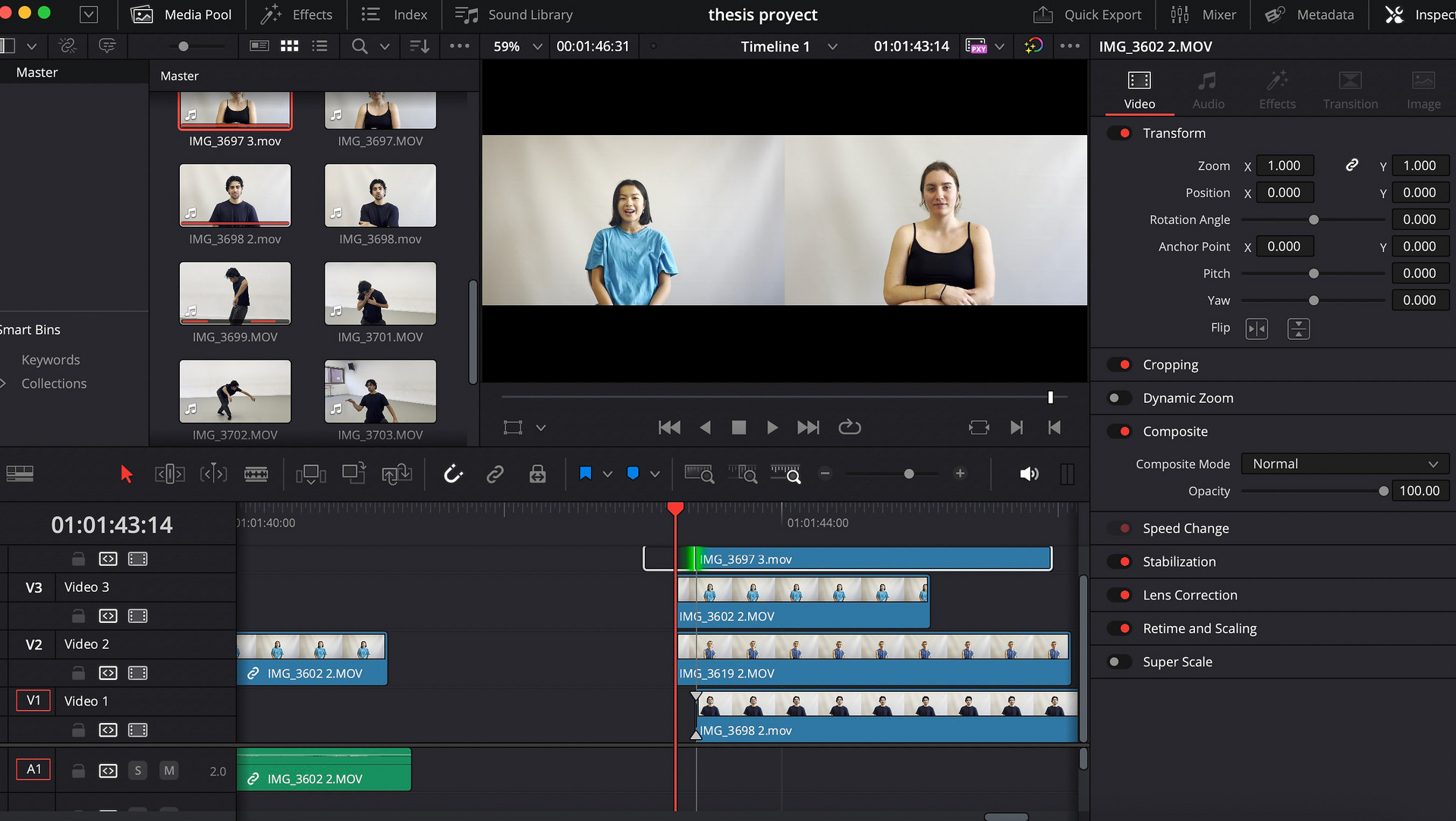Click the linked selection chain icon
The width and height of the screenshot is (1456, 821).
pos(495,474)
